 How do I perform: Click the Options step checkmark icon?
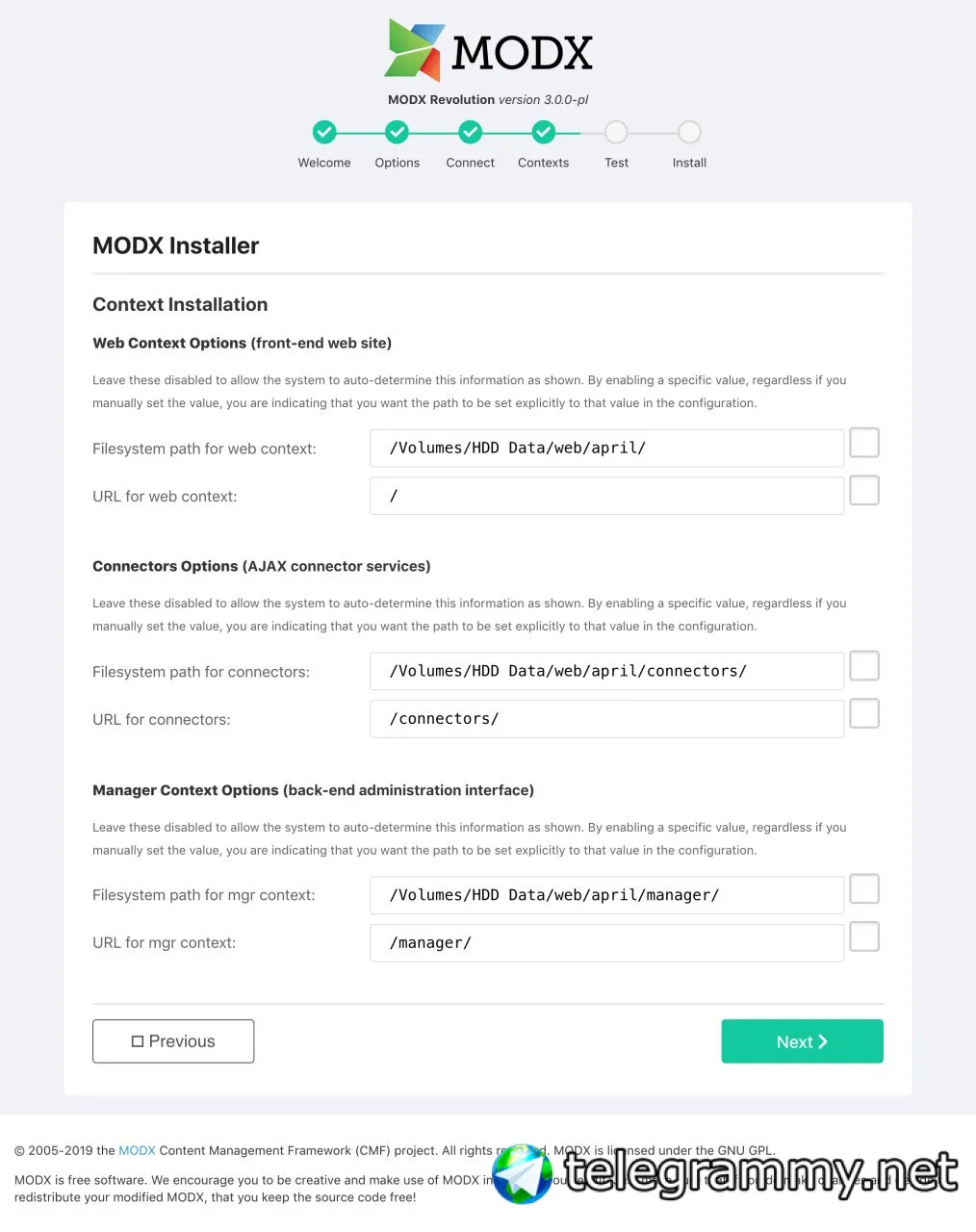[397, 132]
